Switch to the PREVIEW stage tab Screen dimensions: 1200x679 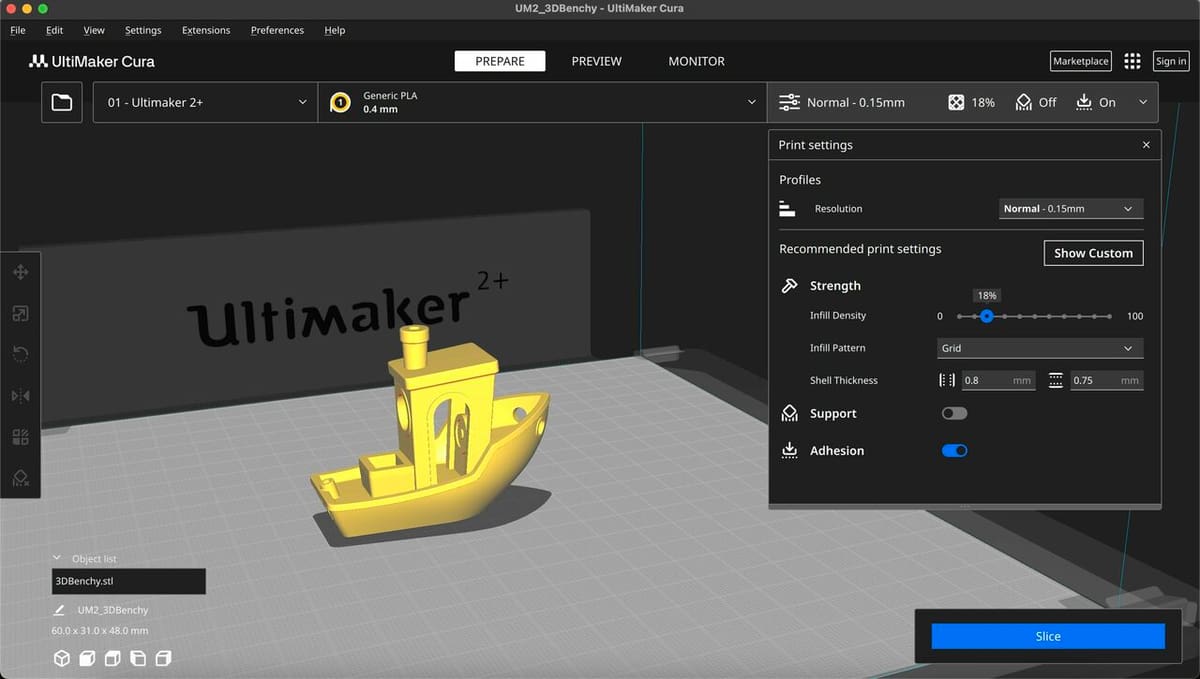tap(597, 61)
